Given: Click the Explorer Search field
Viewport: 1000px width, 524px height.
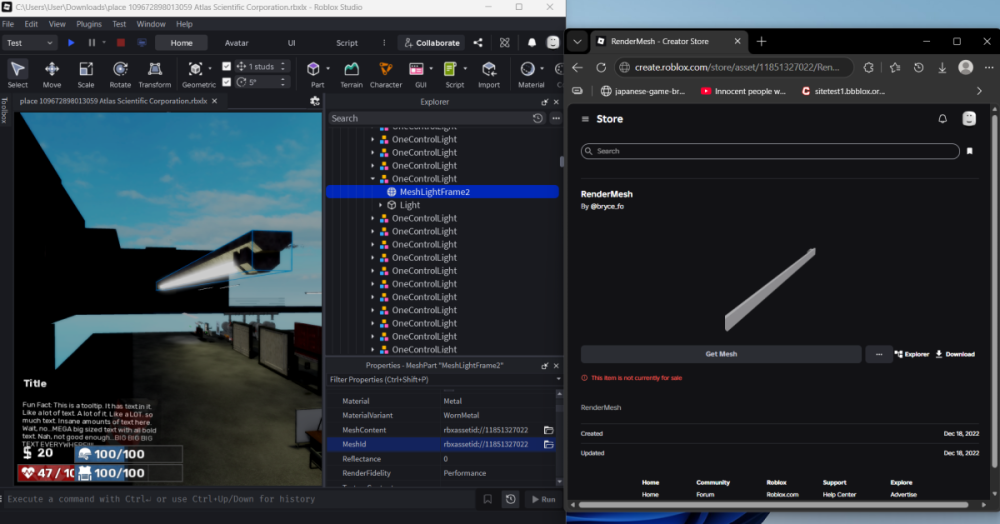Looking at the screenshot, I should coord(430,118).
